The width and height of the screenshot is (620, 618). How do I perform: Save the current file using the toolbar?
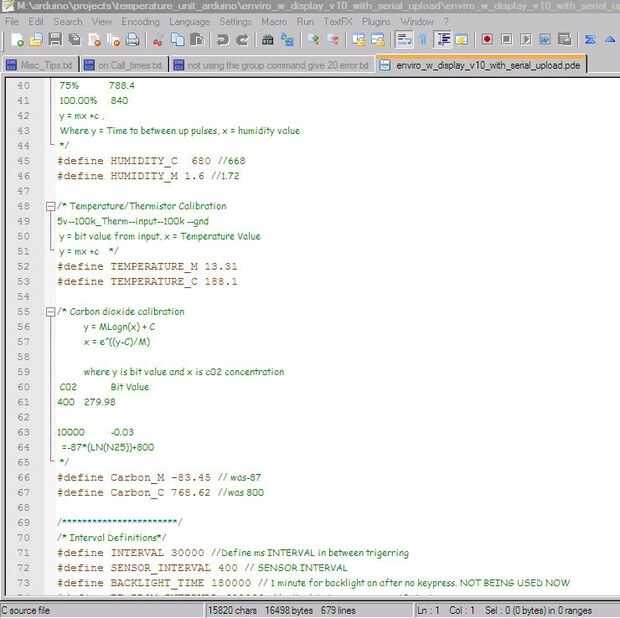(x=55, y=40)
